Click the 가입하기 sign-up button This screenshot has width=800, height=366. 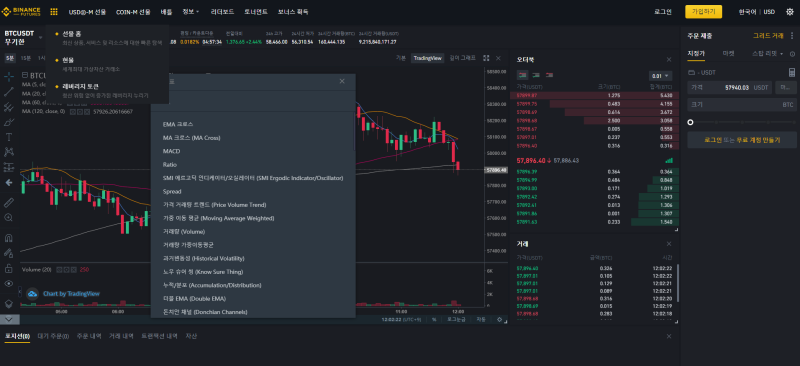pos(703,12)
